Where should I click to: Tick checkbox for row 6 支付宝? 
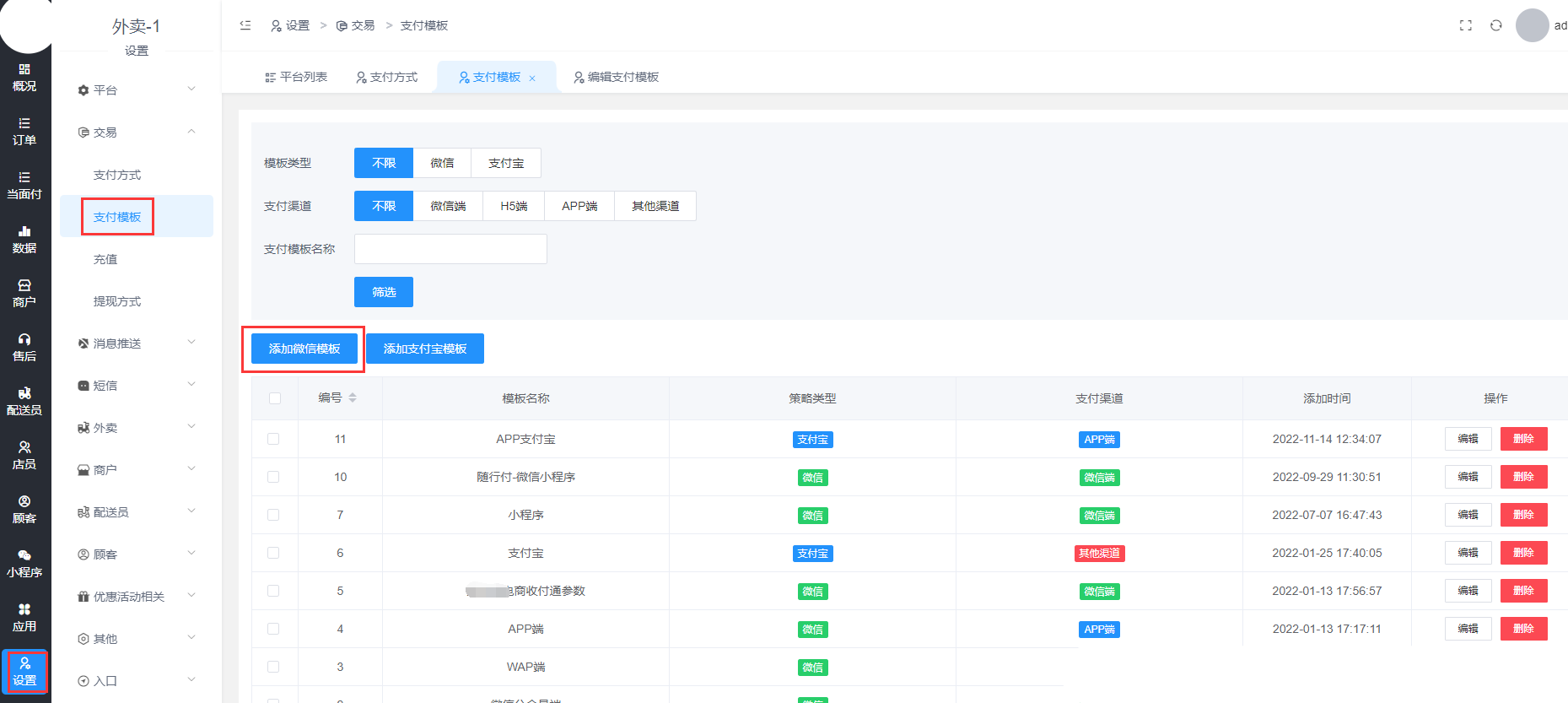(x=273, y=553)
